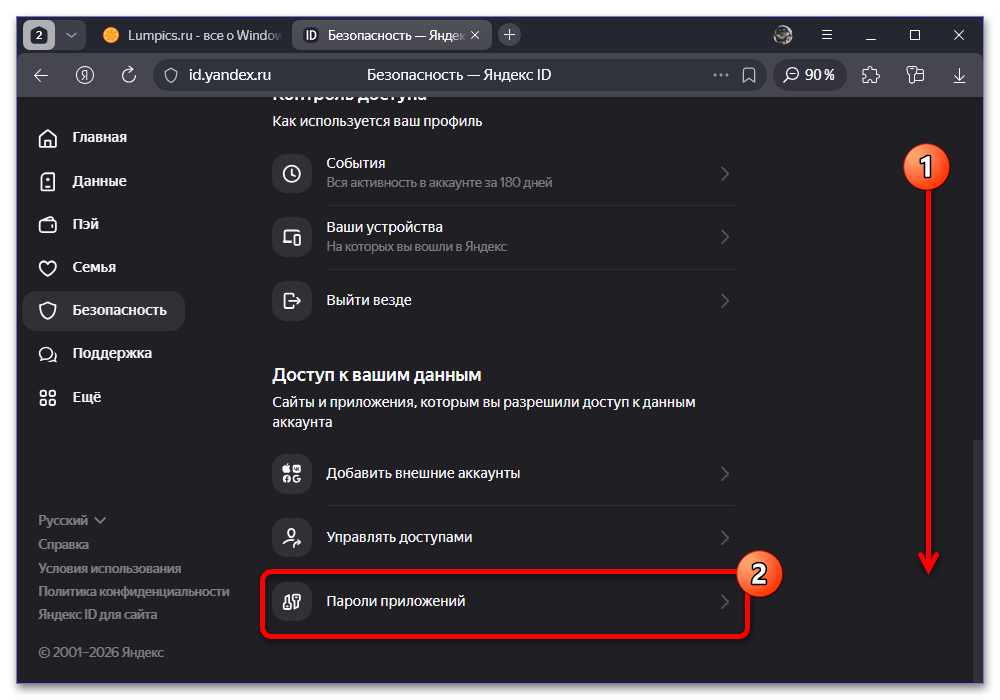Click the Как используется ваш профиль text

(x=377, y=121)
